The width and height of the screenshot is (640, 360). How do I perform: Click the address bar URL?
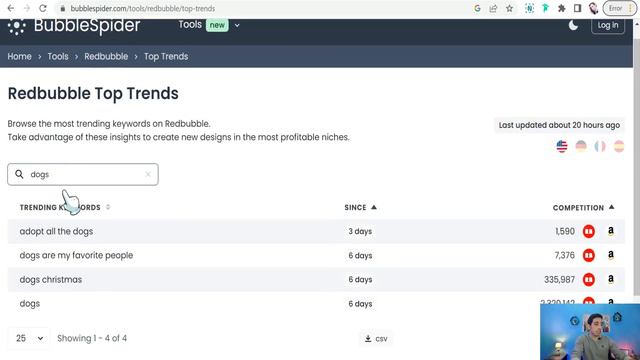pos(142,8)
